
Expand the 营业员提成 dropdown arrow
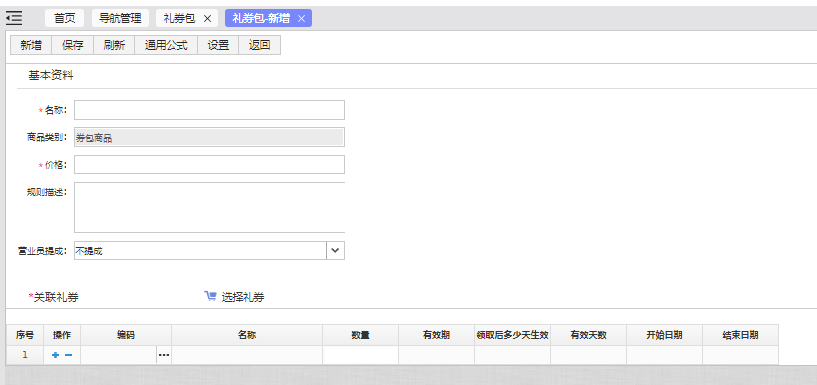coord(336,251)
